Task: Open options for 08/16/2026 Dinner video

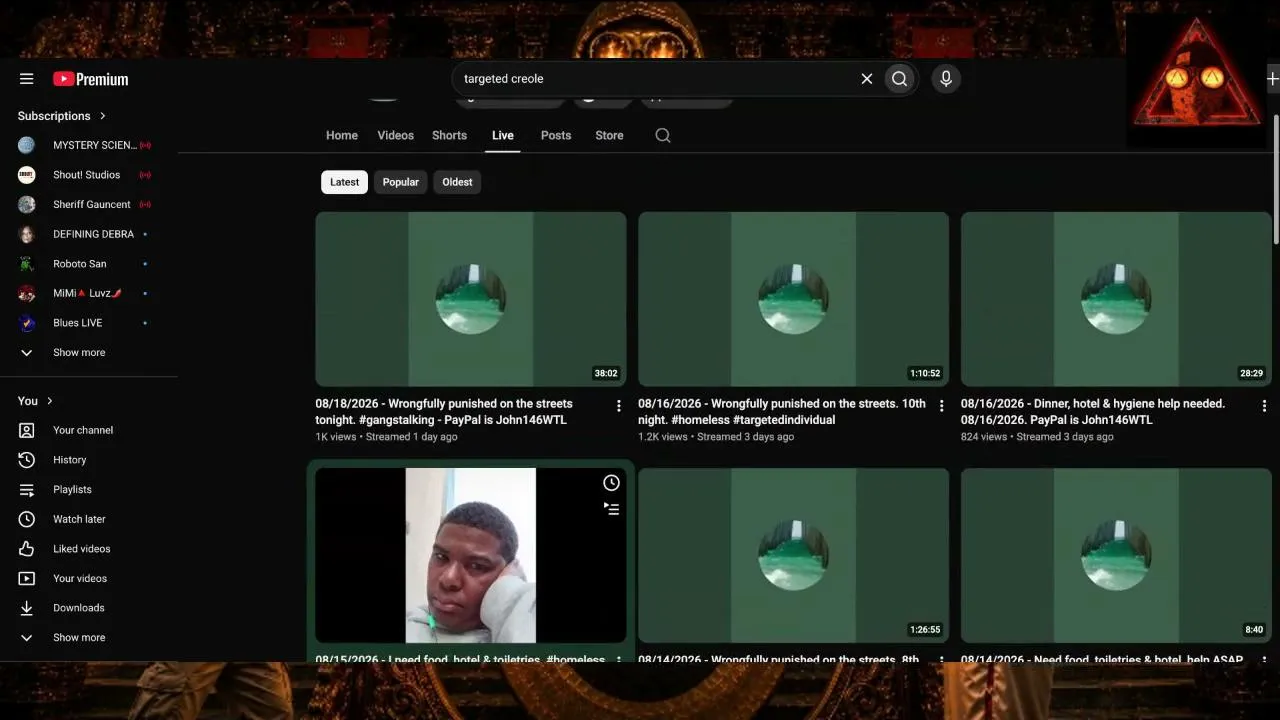Action: pyautogui.click(x=1264, y=405)
